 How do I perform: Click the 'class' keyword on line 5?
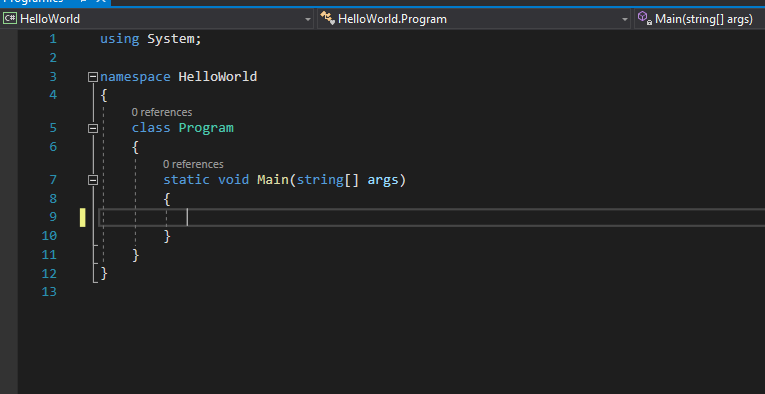(x=151, y=128)
